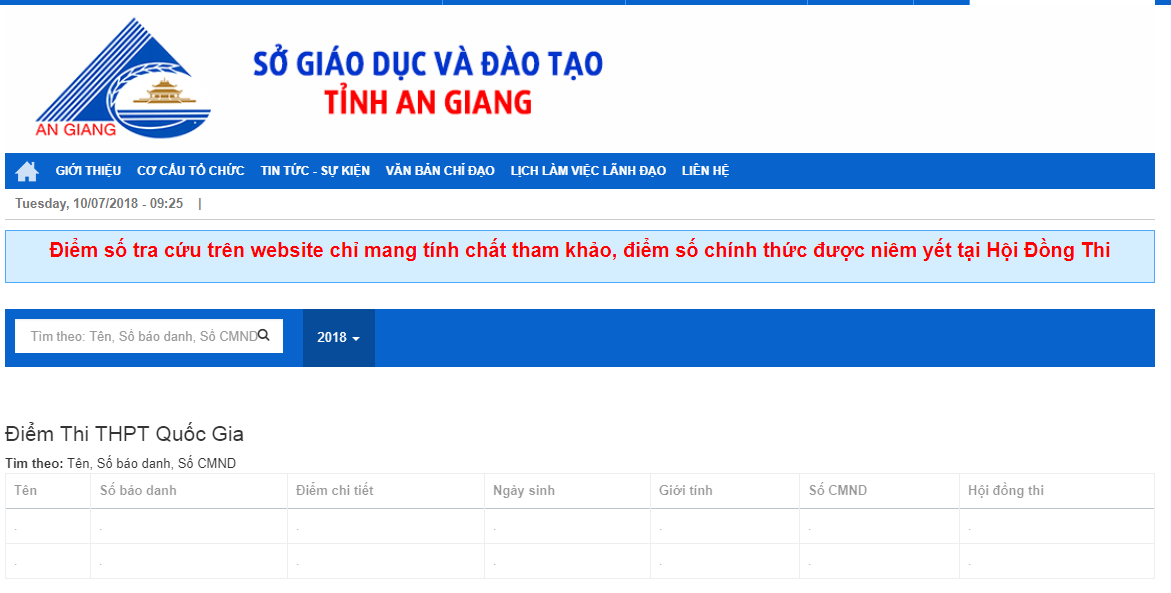Open Lịch Làm Việc Lãnh Đạo menu
The image size is (1171, 593).
click(x=588, y=171)
